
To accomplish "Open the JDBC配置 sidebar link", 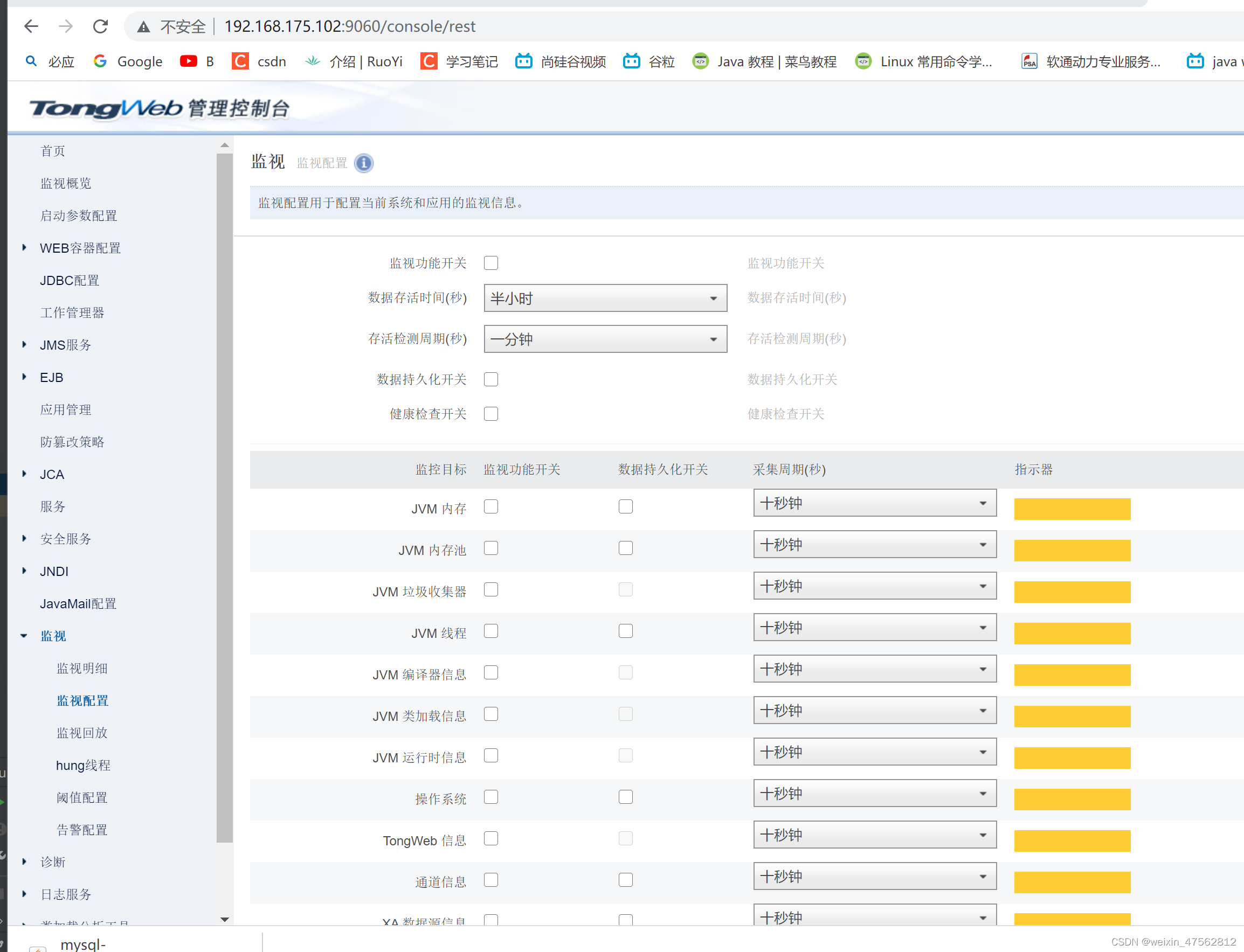I will pyautogui.click(x=70, y=280).
